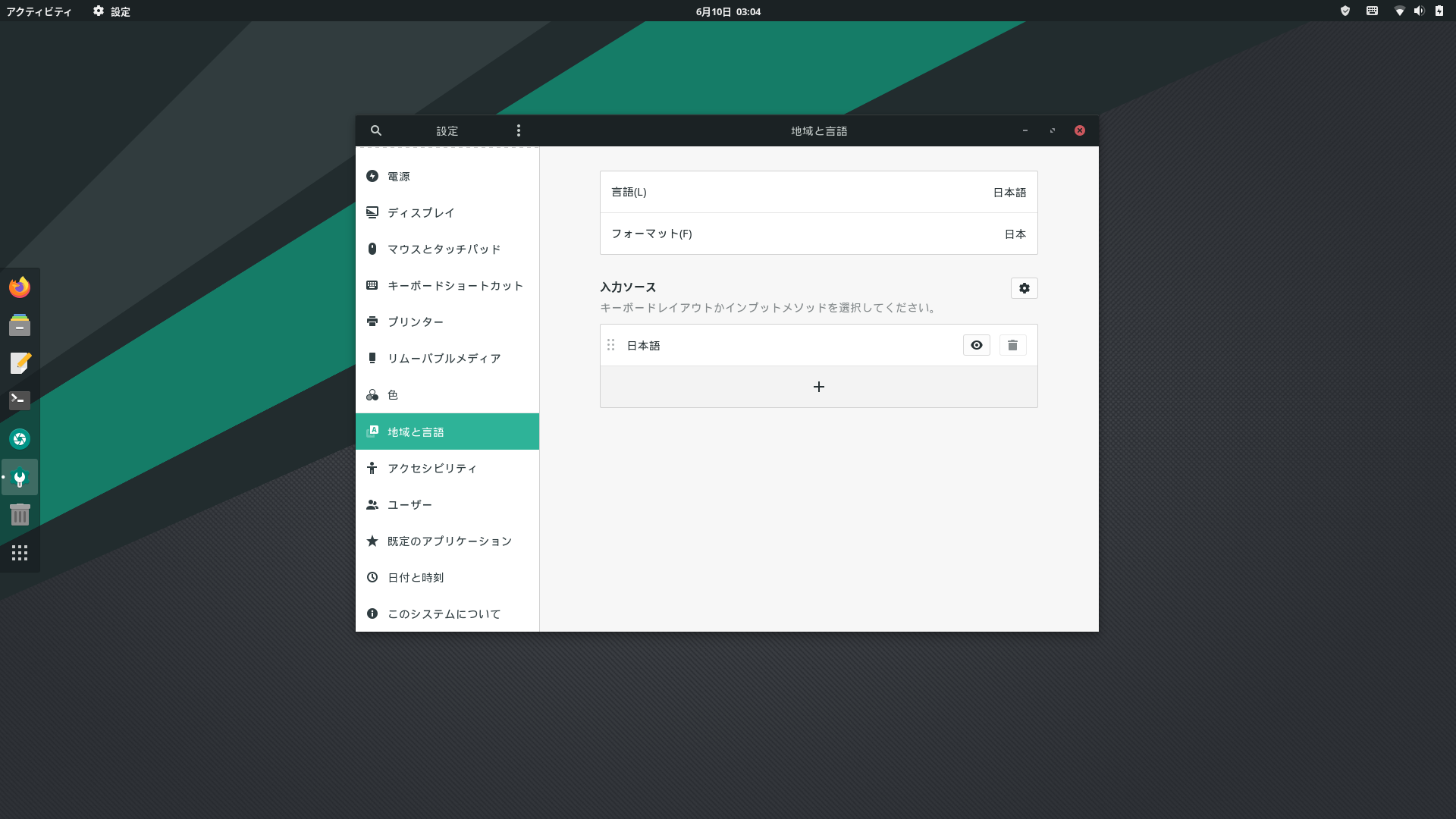Screen dimensions: 1456x819
Task: Open the three-dot menu in the Settings header
Action: [519, 130]
